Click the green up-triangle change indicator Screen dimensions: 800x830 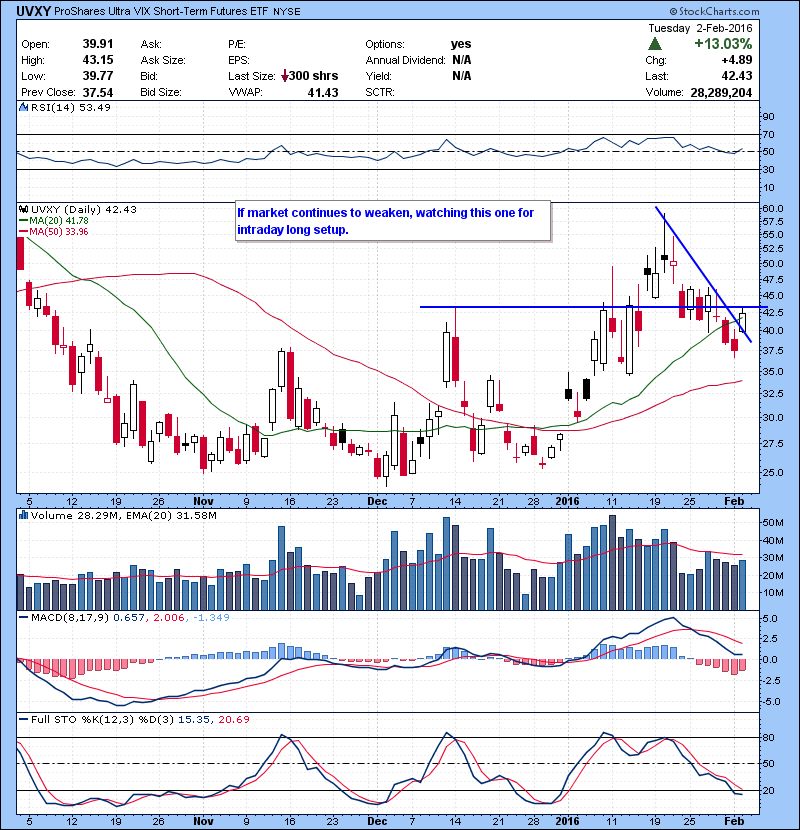coord(655,43)
